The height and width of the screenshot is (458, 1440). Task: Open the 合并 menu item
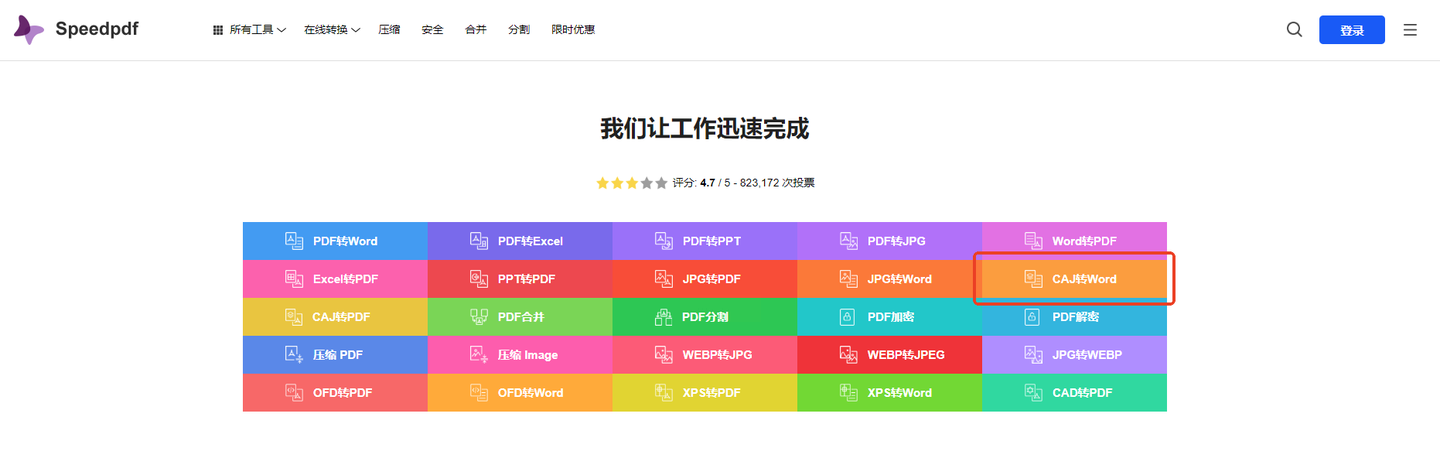tap(475, 30)
